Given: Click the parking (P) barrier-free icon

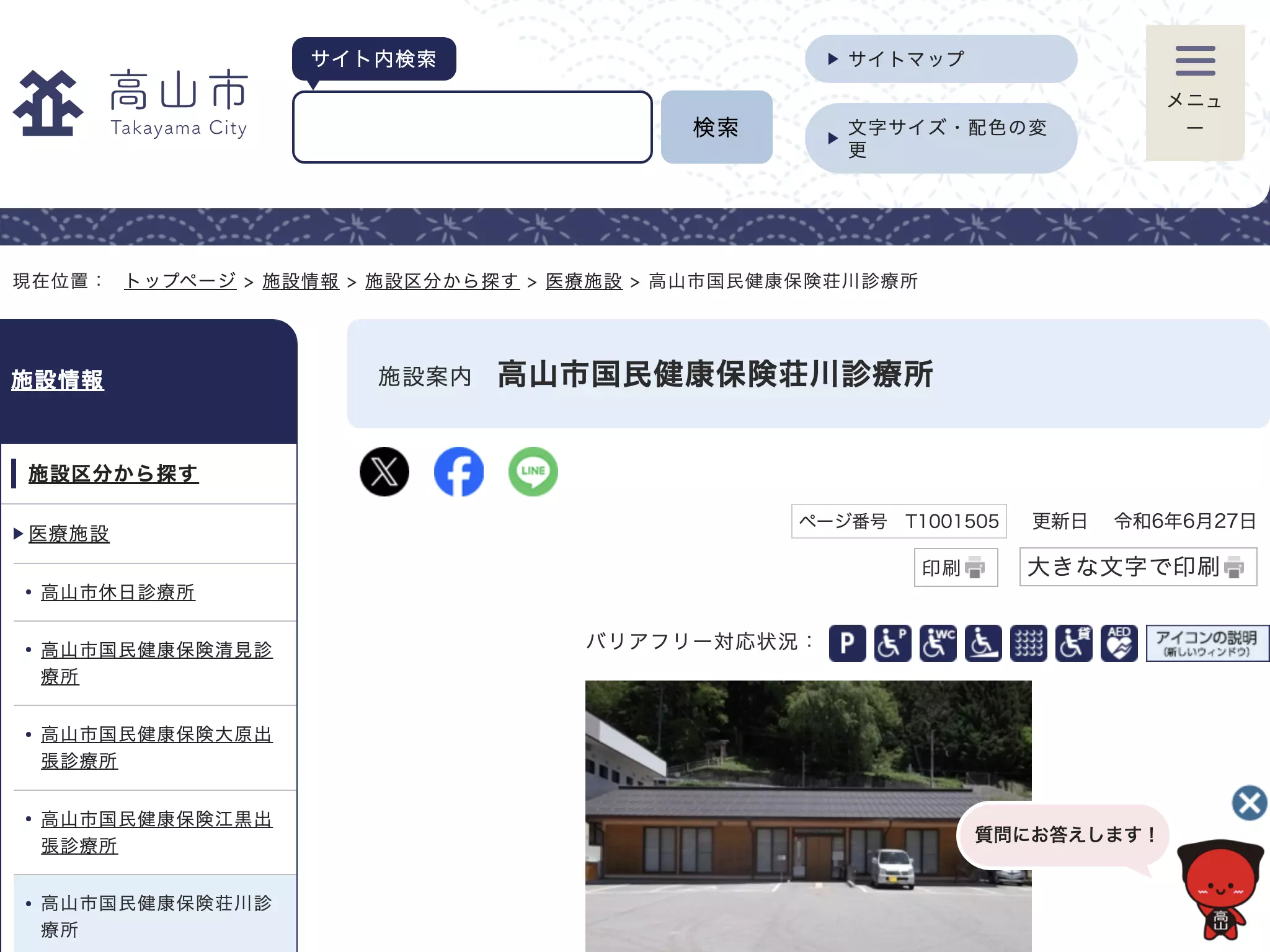Looking at the screenshot, I should (x=847, y=643).
